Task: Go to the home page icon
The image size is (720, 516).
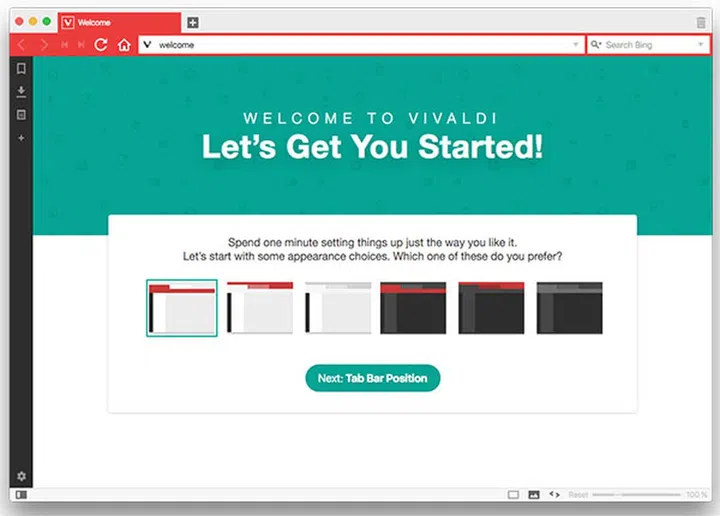Action: coord(124,45)
